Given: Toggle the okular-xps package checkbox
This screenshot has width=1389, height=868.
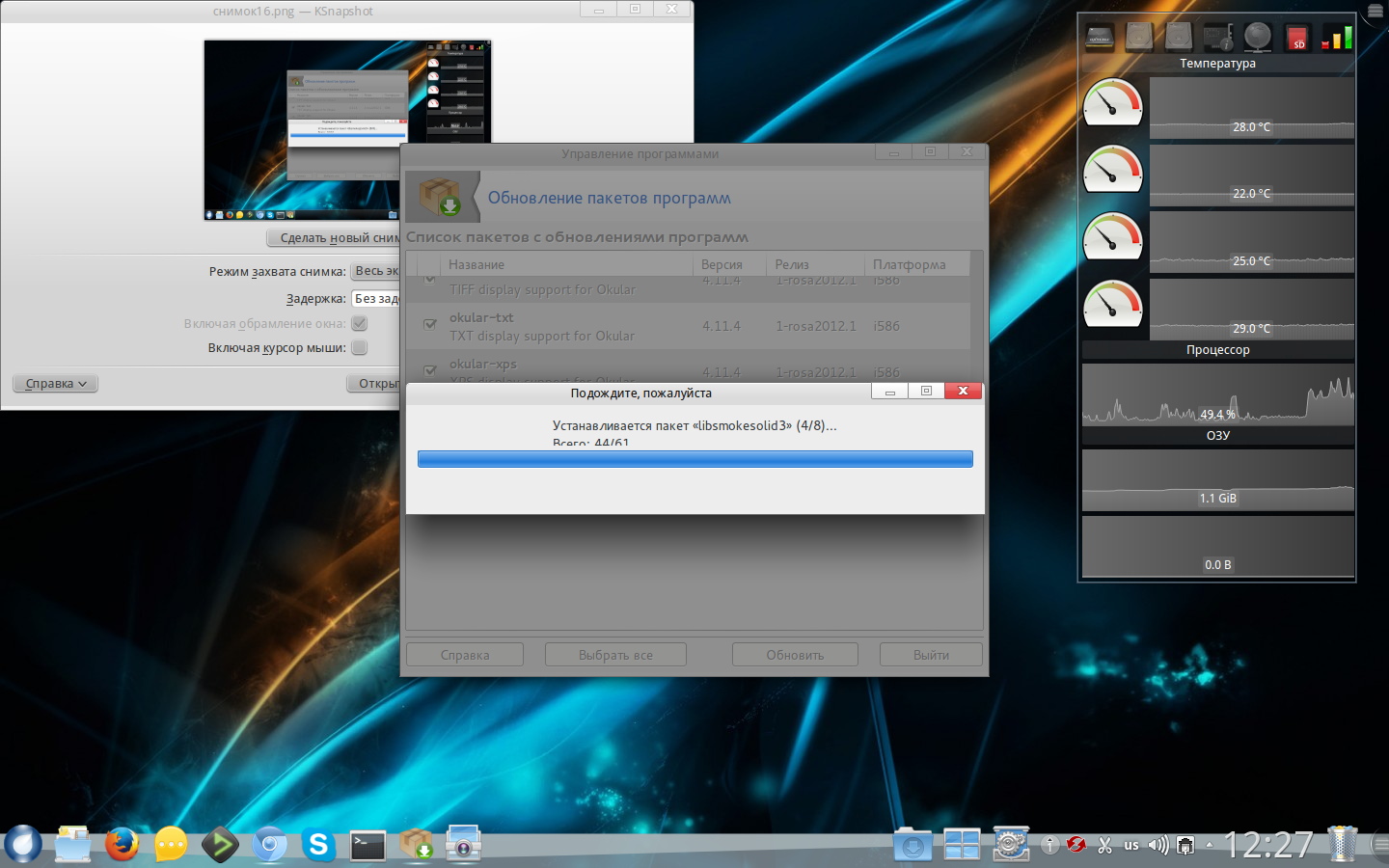Looking at the screenshot, I should [x=430, y=370].
